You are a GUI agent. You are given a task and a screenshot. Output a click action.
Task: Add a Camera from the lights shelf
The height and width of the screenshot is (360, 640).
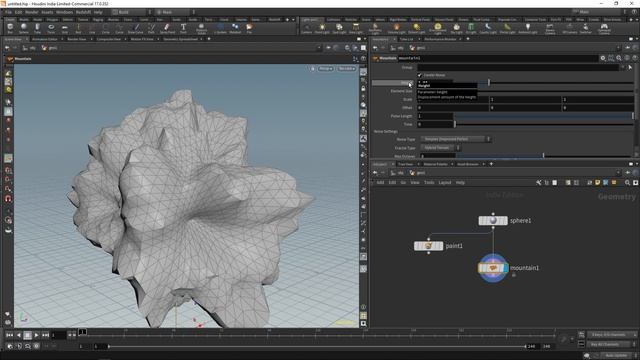(307, 29)
